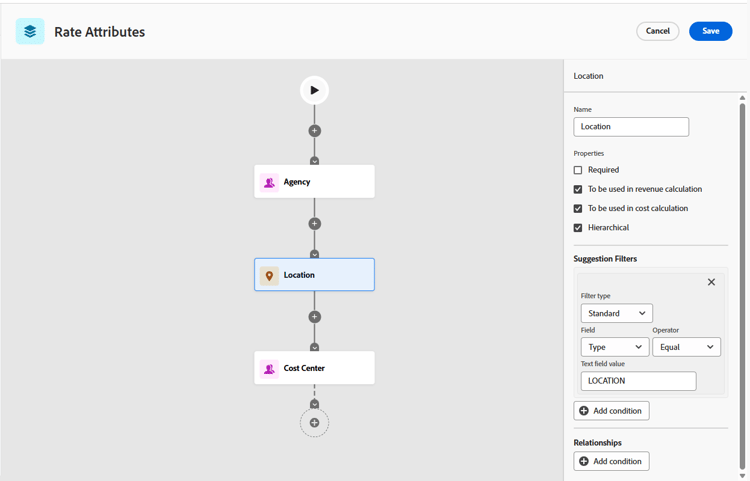Screen dimensions: 750x481
Task: Click the Text field value input
Action: pyautogui.click(x=638, y=381)
